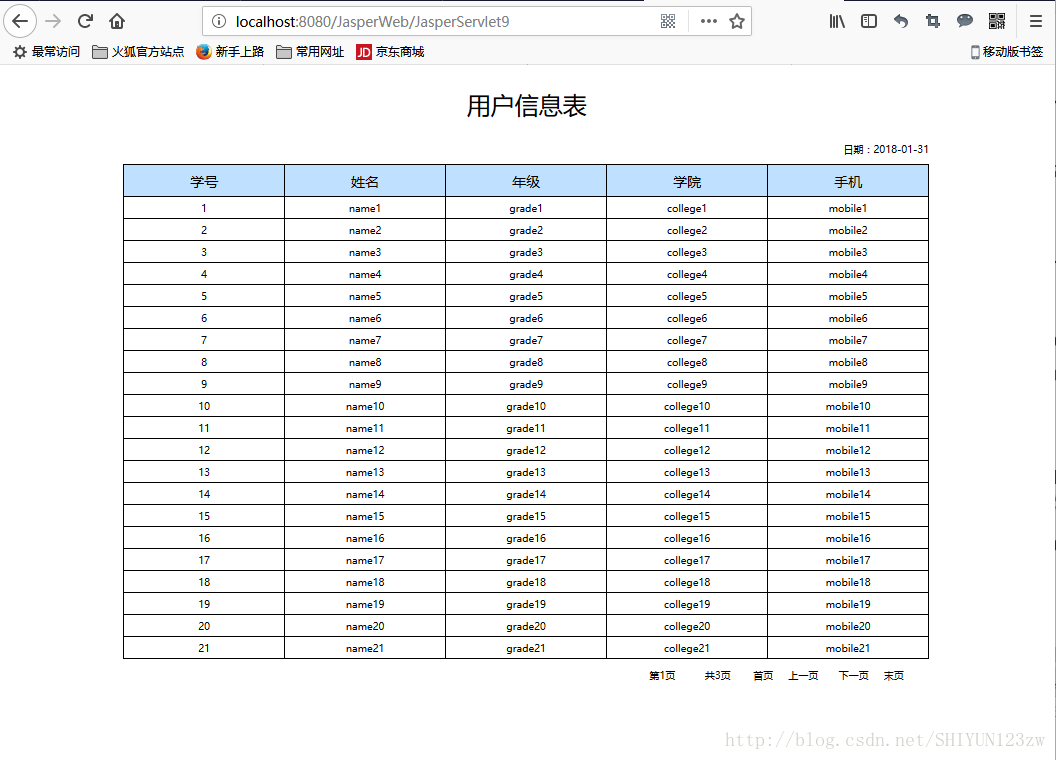Screen dimensions: 1056x760
Task: Click the 第1页 page indicator
Action: 662,676
